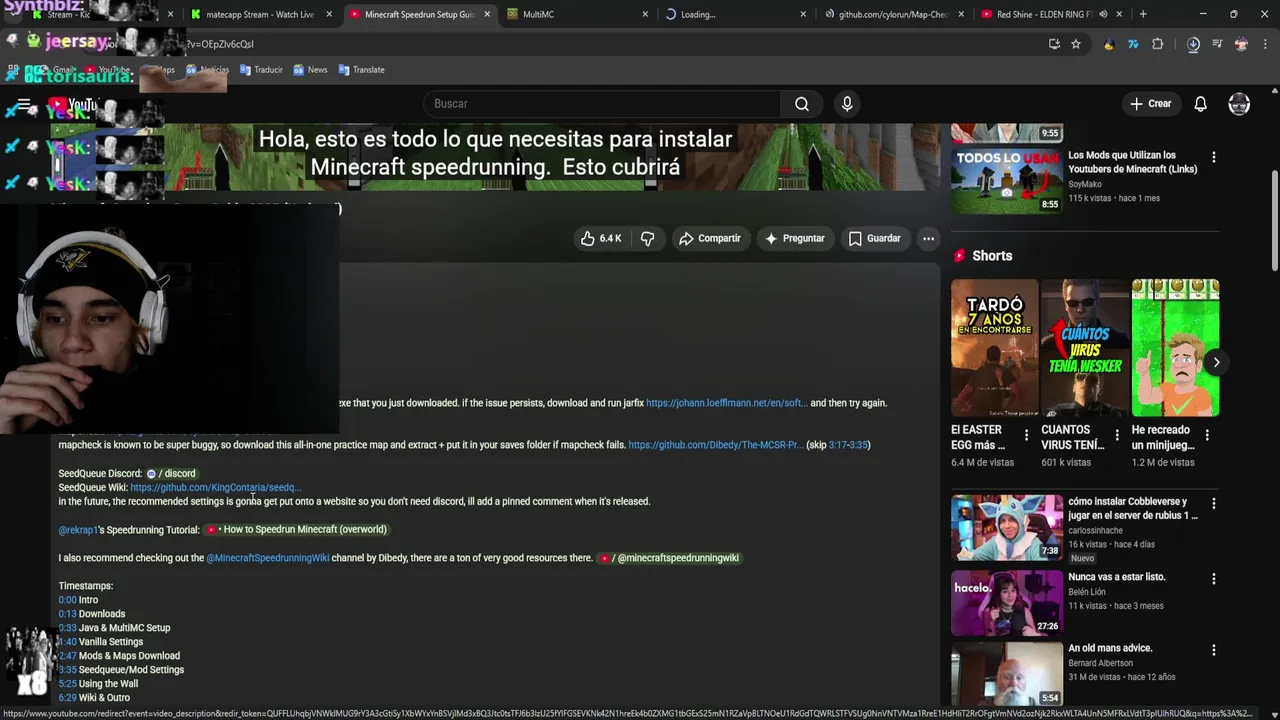Open the @rekrap1 channel mention
Screen dimensions: 1280x720
coord(78,529)
